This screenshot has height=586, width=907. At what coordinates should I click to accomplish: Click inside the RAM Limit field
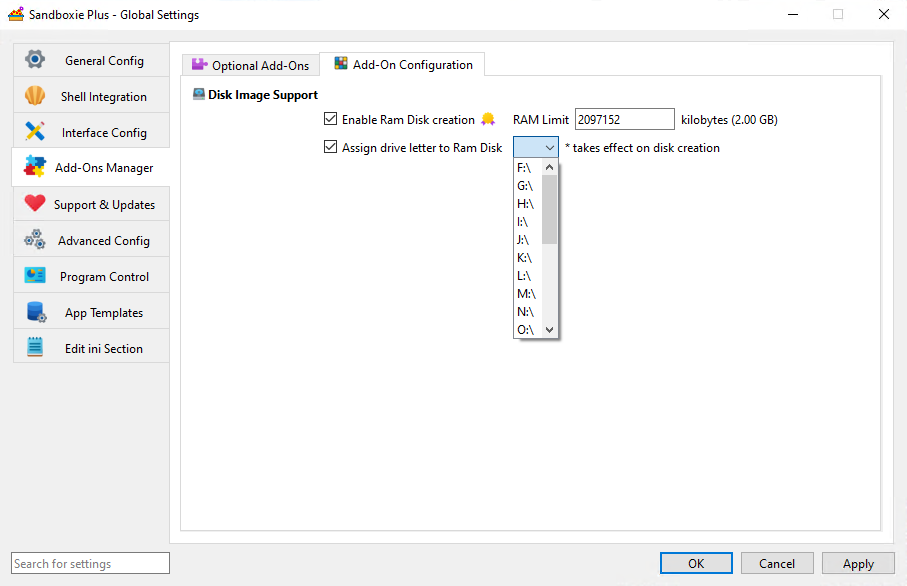click(x=624, y=119)
